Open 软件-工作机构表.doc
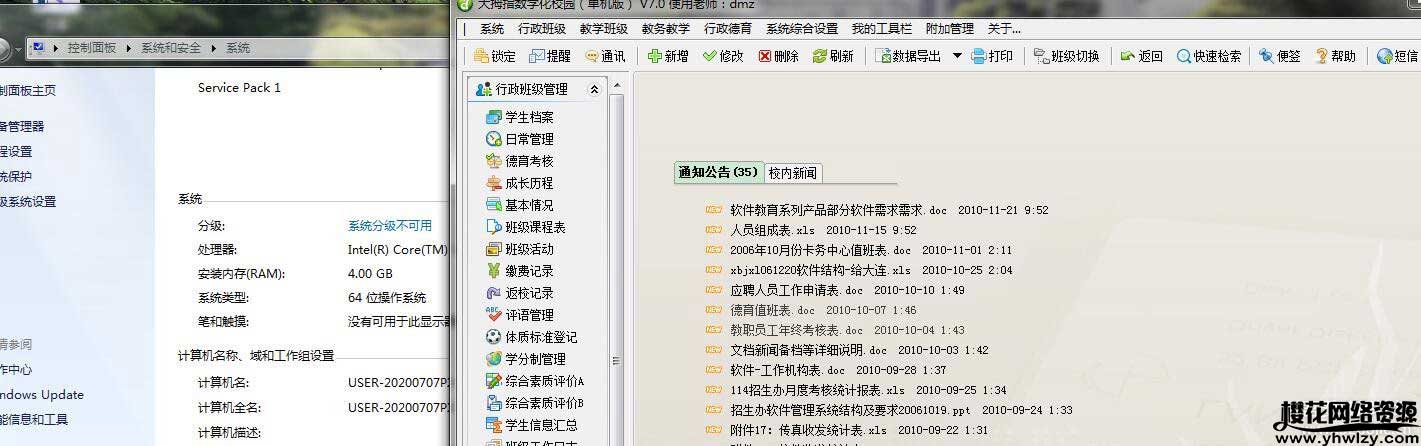1421x446 pixels. [x=787, y=370]
